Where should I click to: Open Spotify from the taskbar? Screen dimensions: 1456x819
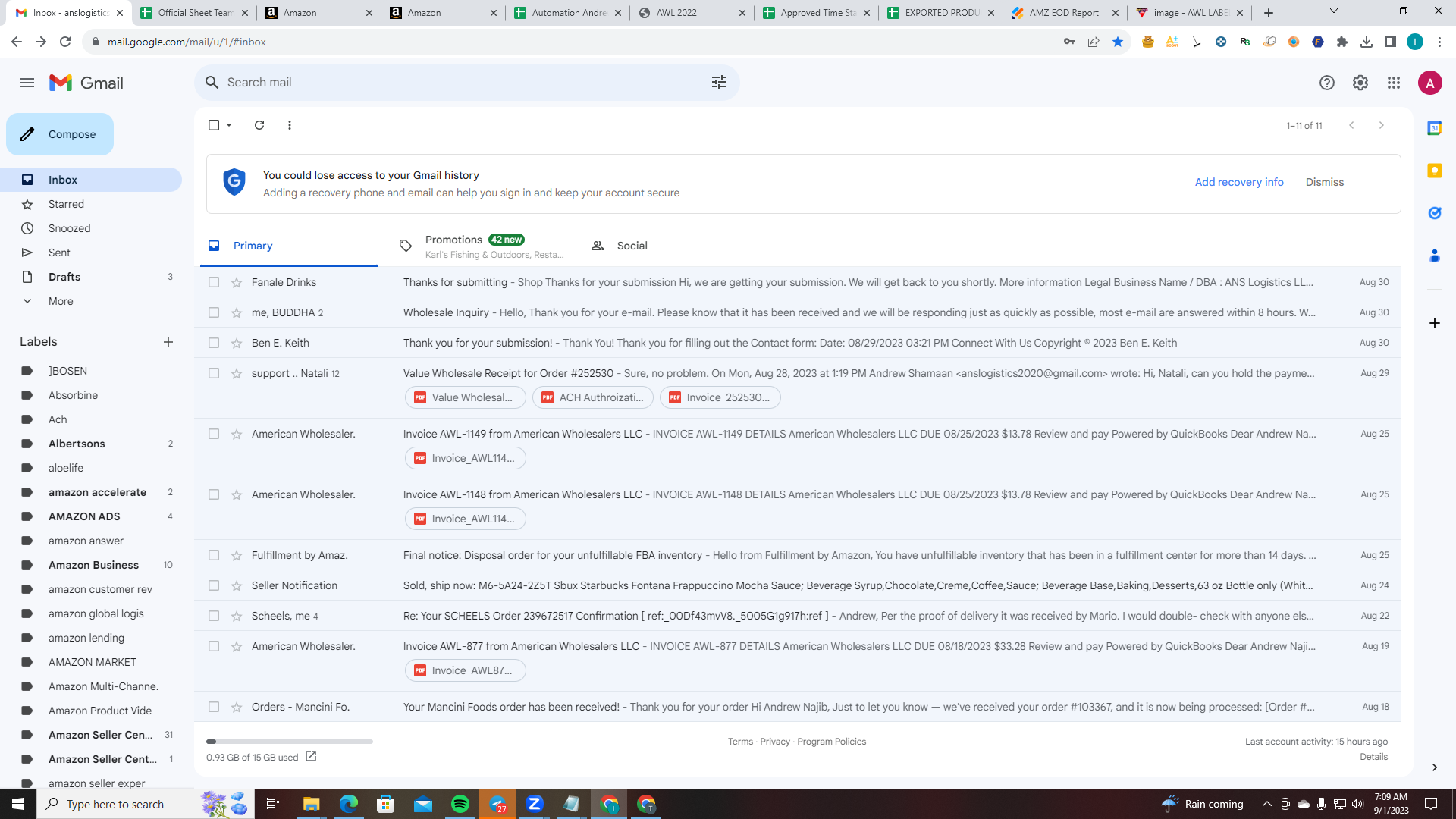click(460, 804)
